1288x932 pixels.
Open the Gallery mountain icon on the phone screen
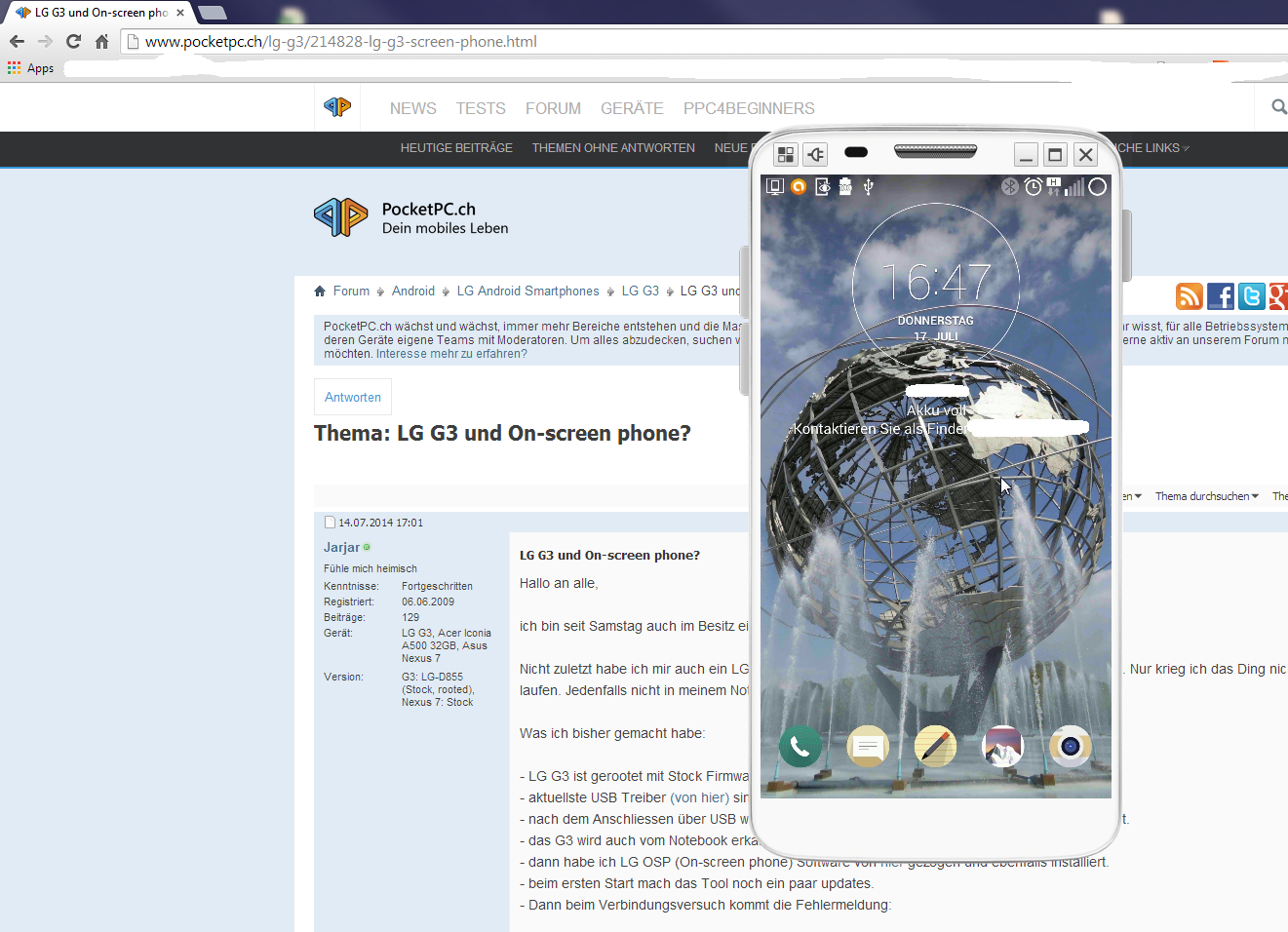[x=1002, y=747]
